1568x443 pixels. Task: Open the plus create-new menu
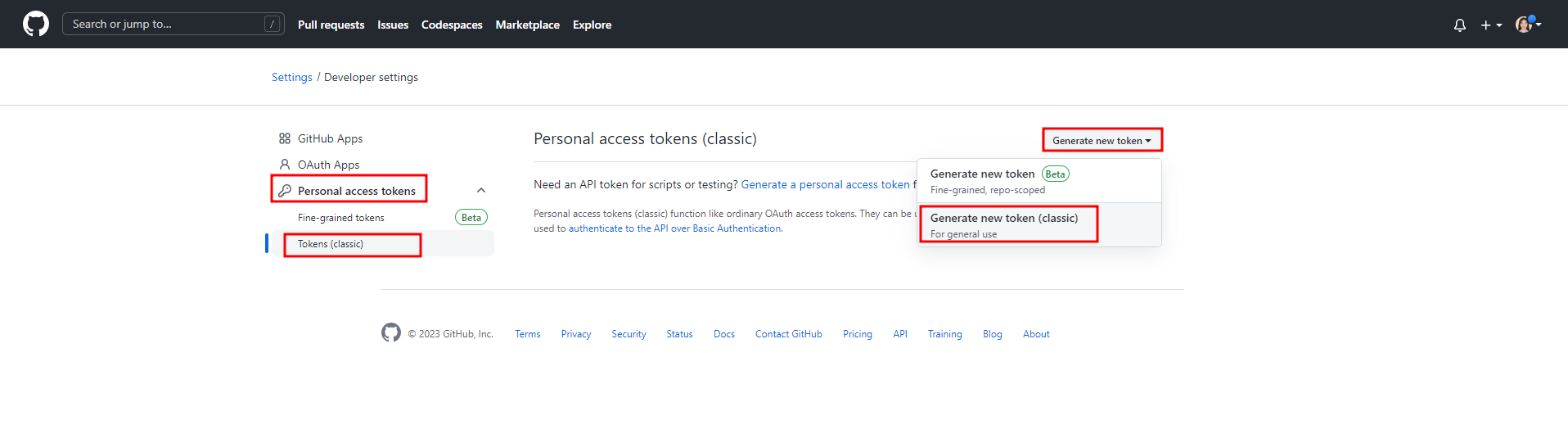point(1491,25)
